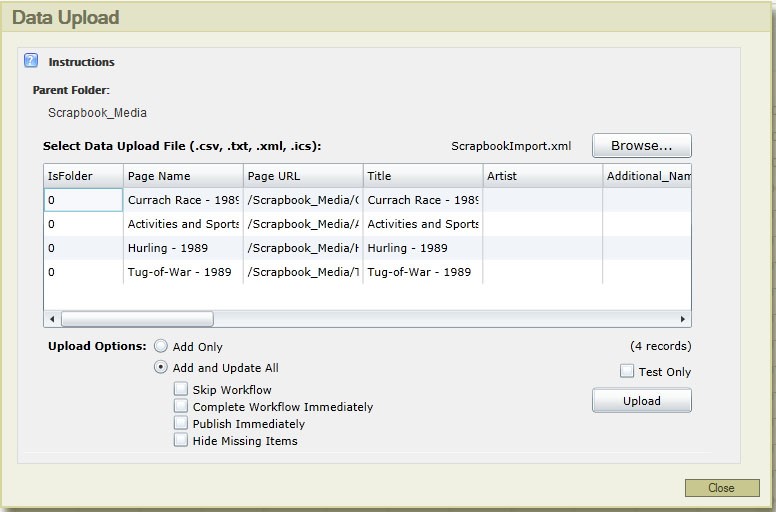Click the horizontal scrollbar thumb

137,319
